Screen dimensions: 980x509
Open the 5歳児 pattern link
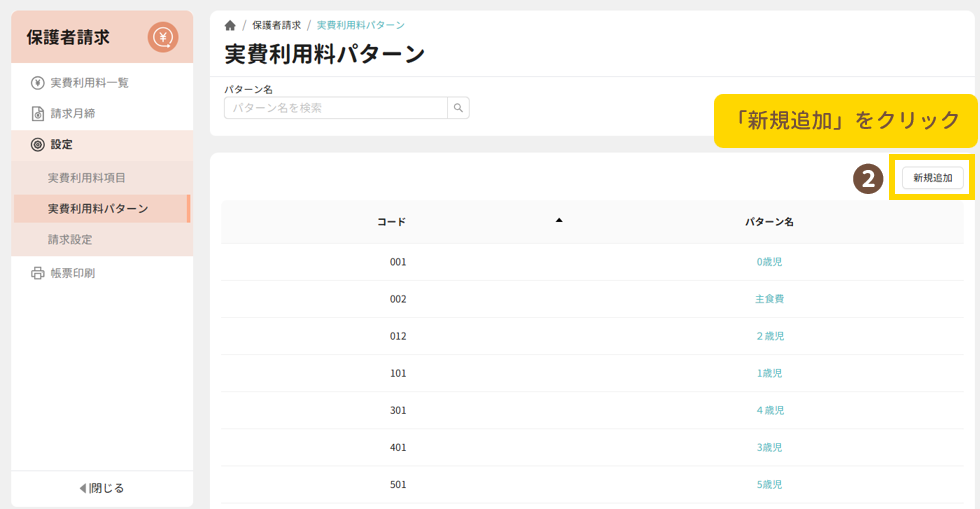click(769, 485)
